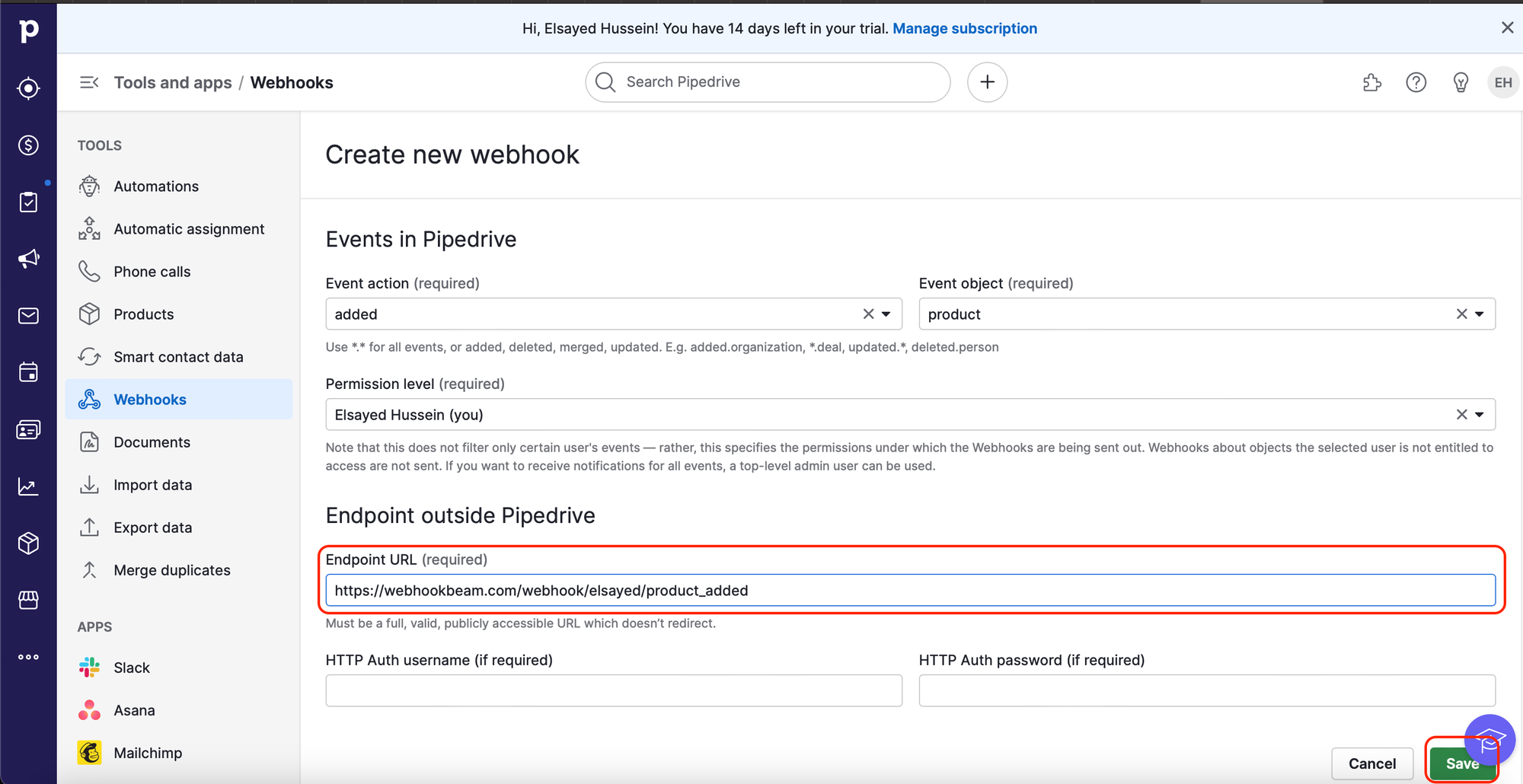Image resolution: width=1523 pixels, height=784 pixels.
Task: Select Import data in the sidebar
Action: [x=152, y=485]
